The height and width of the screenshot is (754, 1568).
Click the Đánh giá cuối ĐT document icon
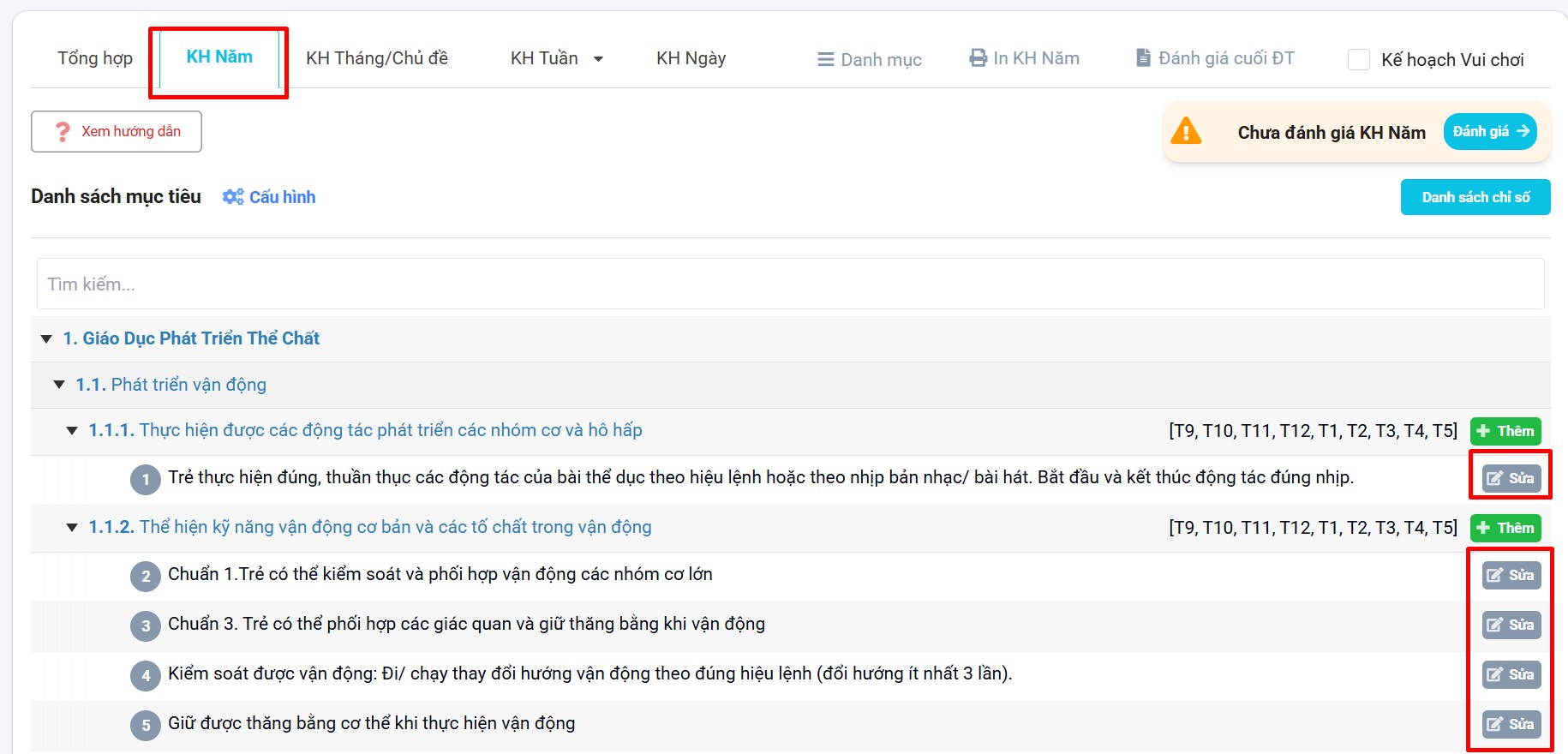tap(1143, 58)
